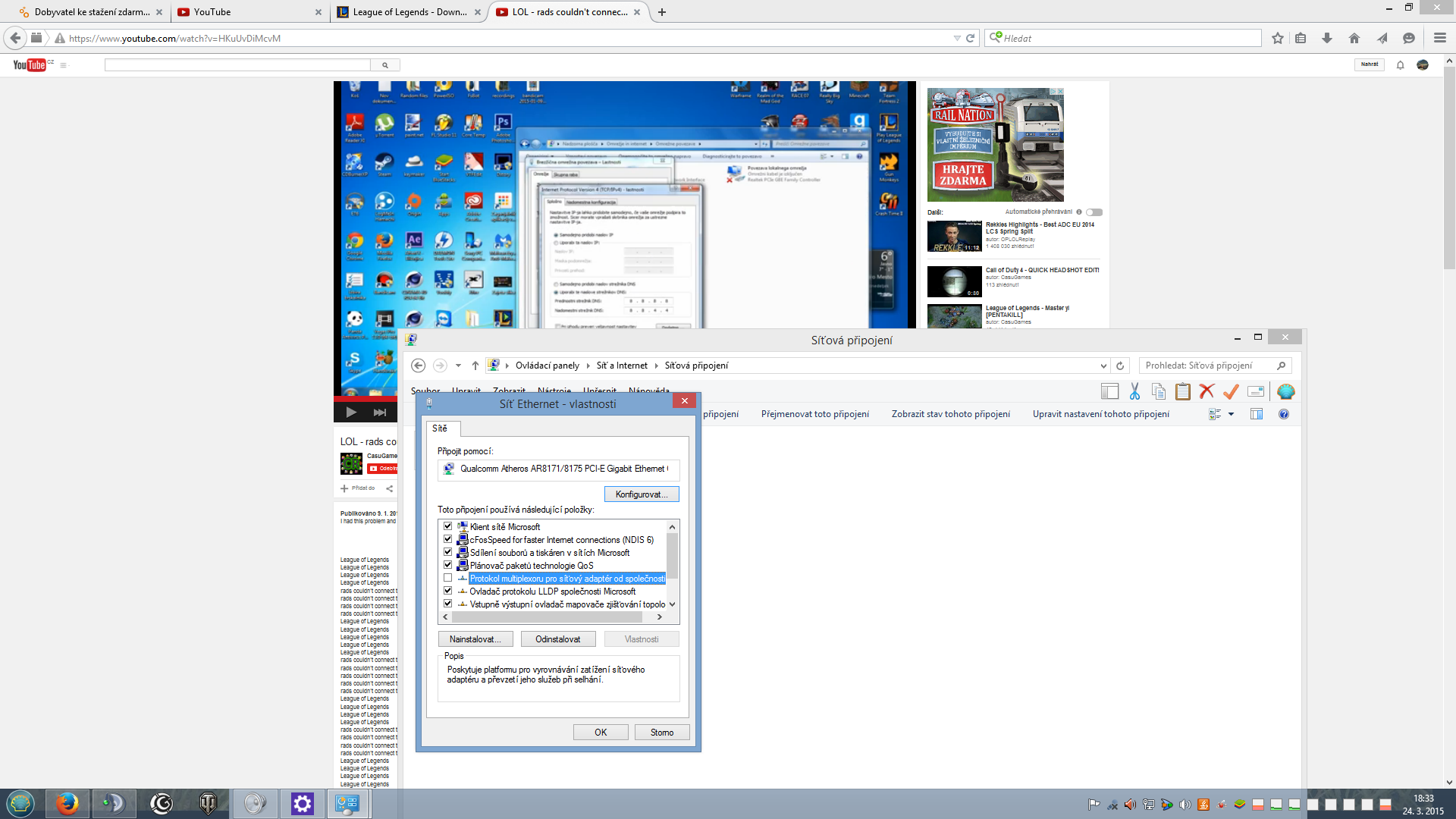Toggle the YouTube autoplay switch
The width and height of the screenshot is (1456, 819).
[x=1094, y=212]
